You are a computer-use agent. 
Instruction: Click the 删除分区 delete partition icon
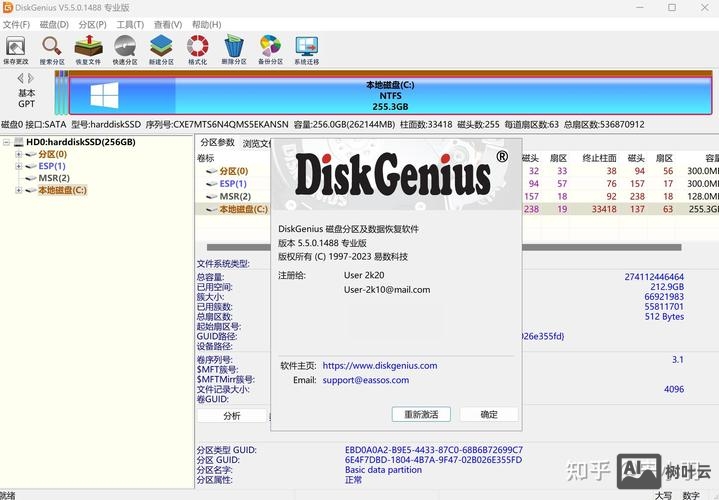(234, 50)
